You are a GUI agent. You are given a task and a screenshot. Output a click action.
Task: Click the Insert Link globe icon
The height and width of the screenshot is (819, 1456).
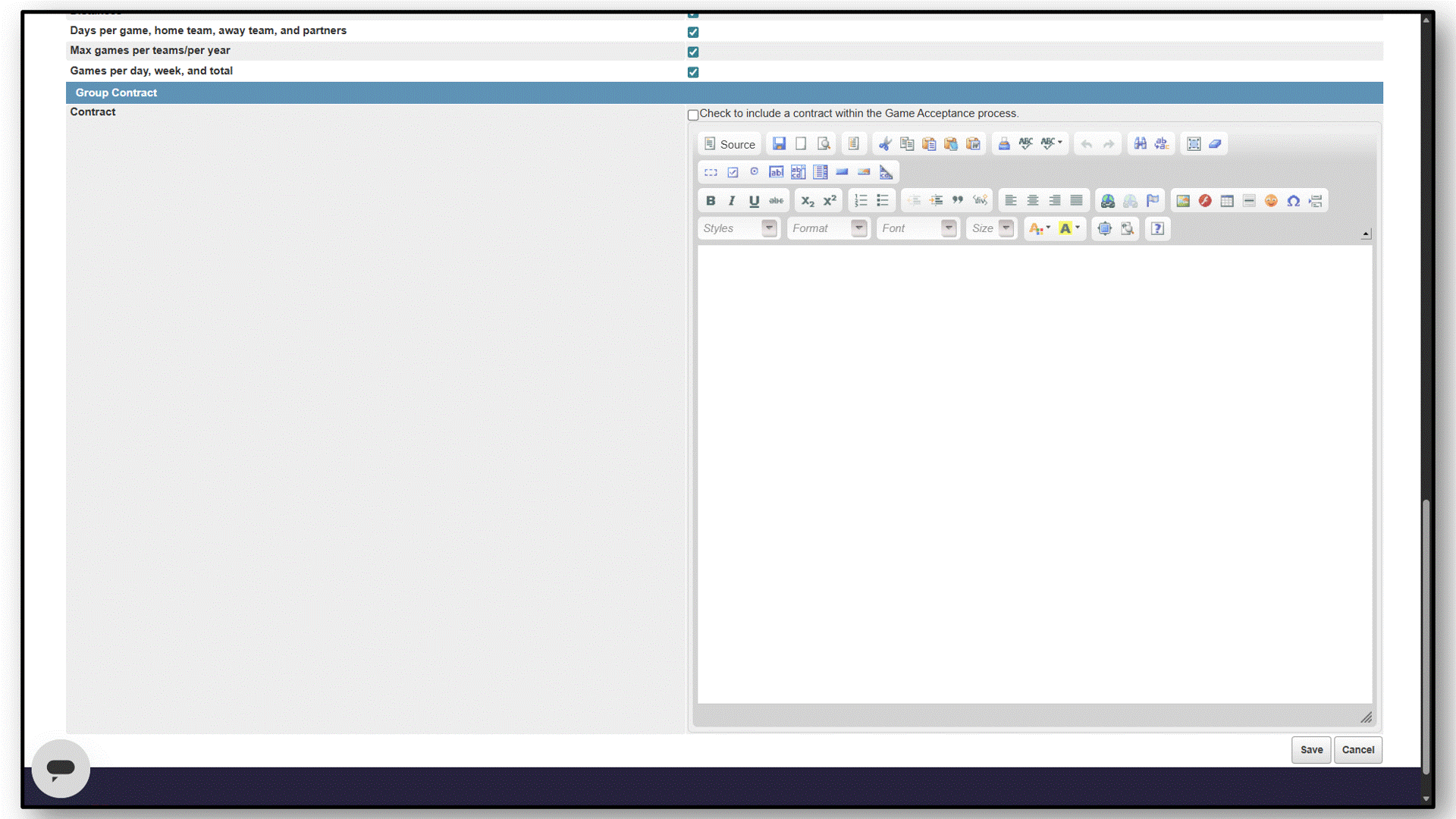pos(1108,201)
